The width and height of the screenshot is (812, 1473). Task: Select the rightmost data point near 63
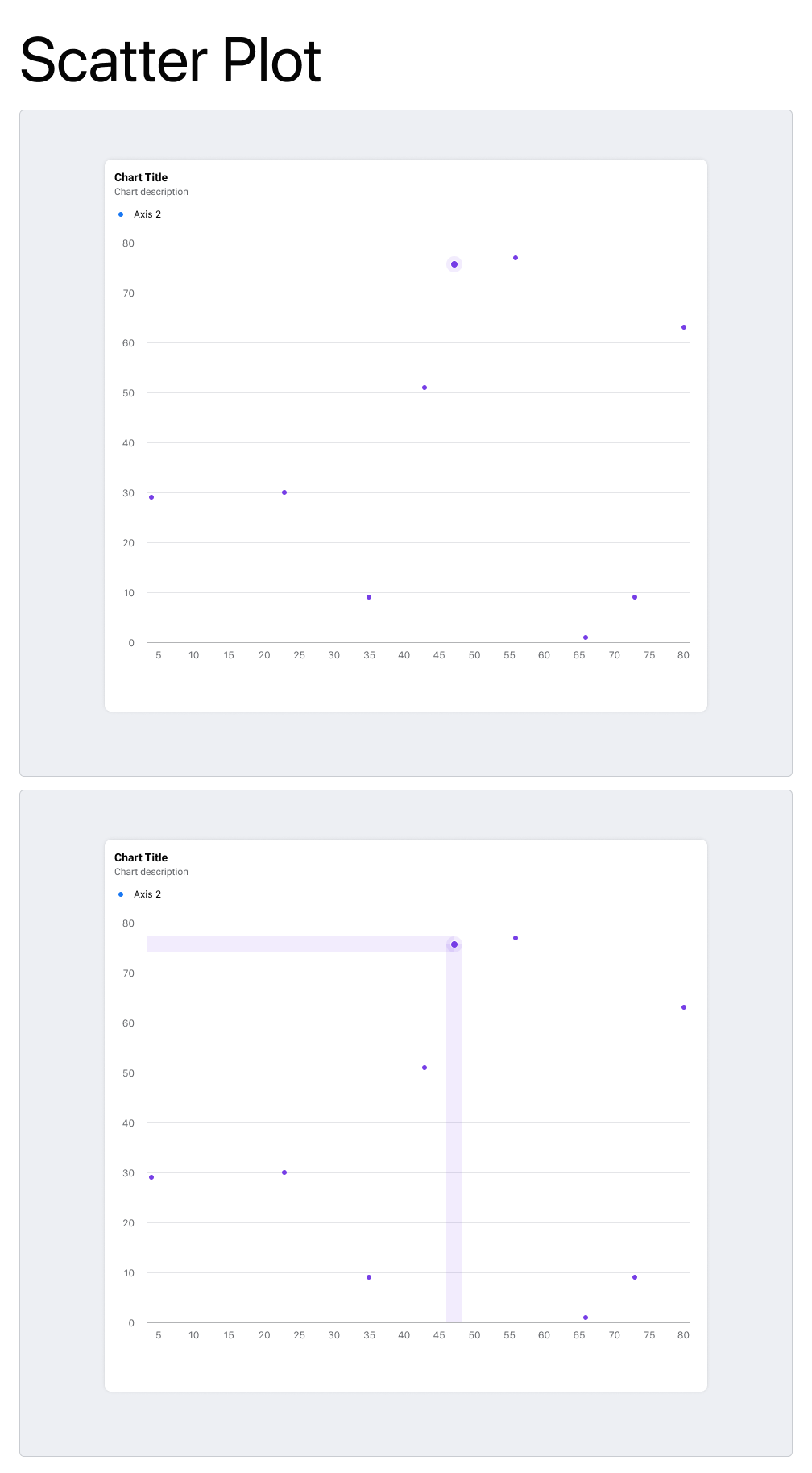(x=682, y=327)
